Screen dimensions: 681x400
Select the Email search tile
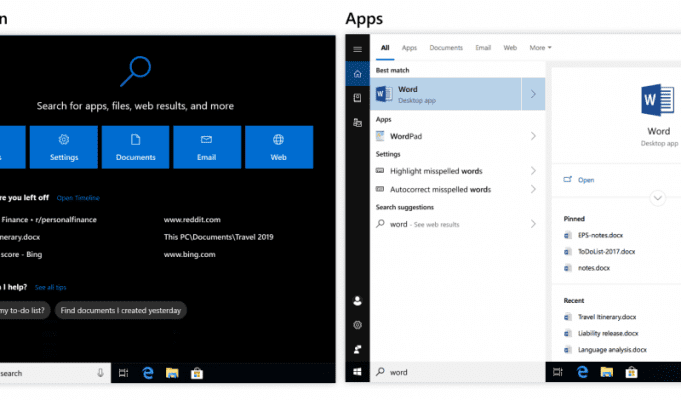click(x=207, y=147)
